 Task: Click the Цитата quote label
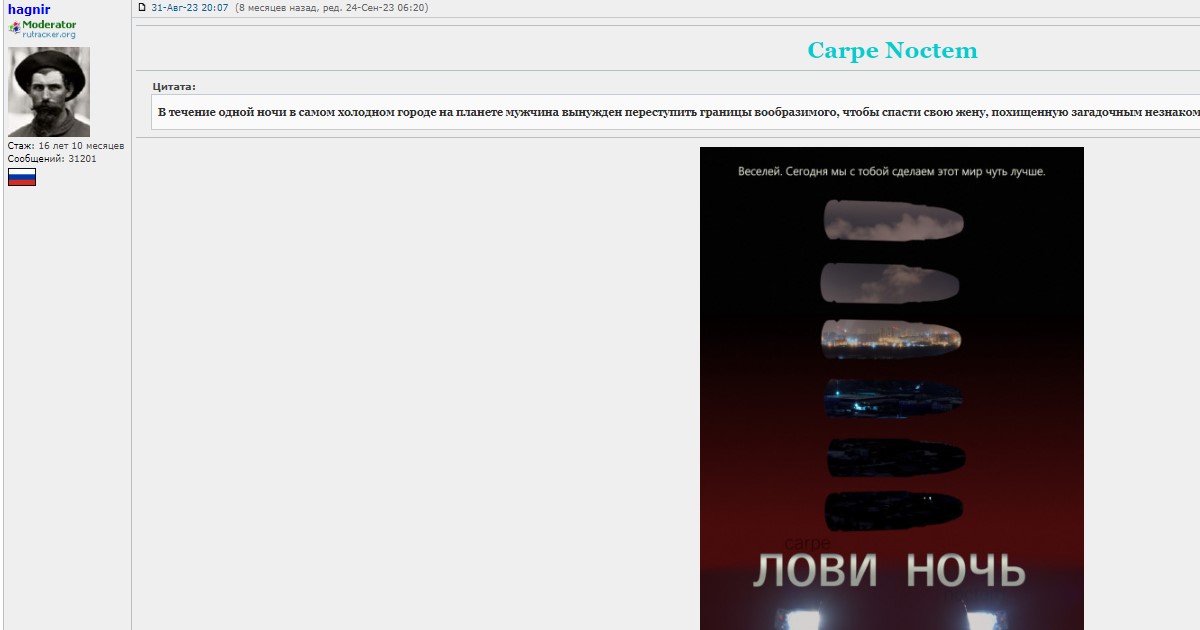[174, 87]
